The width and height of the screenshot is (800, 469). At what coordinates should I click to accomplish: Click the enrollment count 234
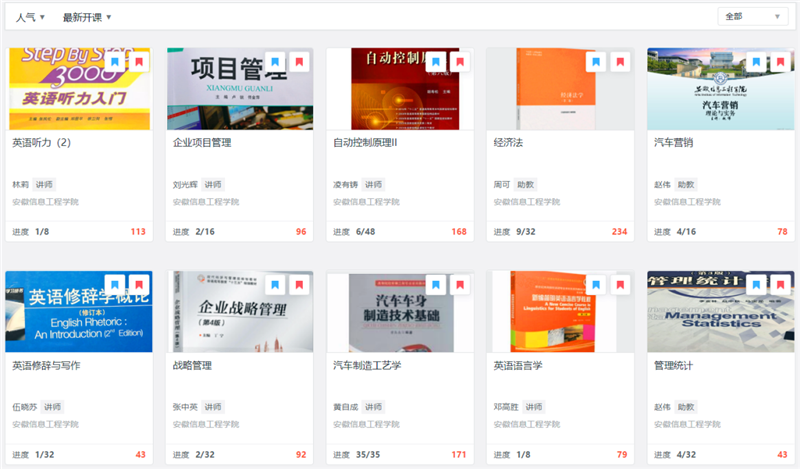coord(619,232)
